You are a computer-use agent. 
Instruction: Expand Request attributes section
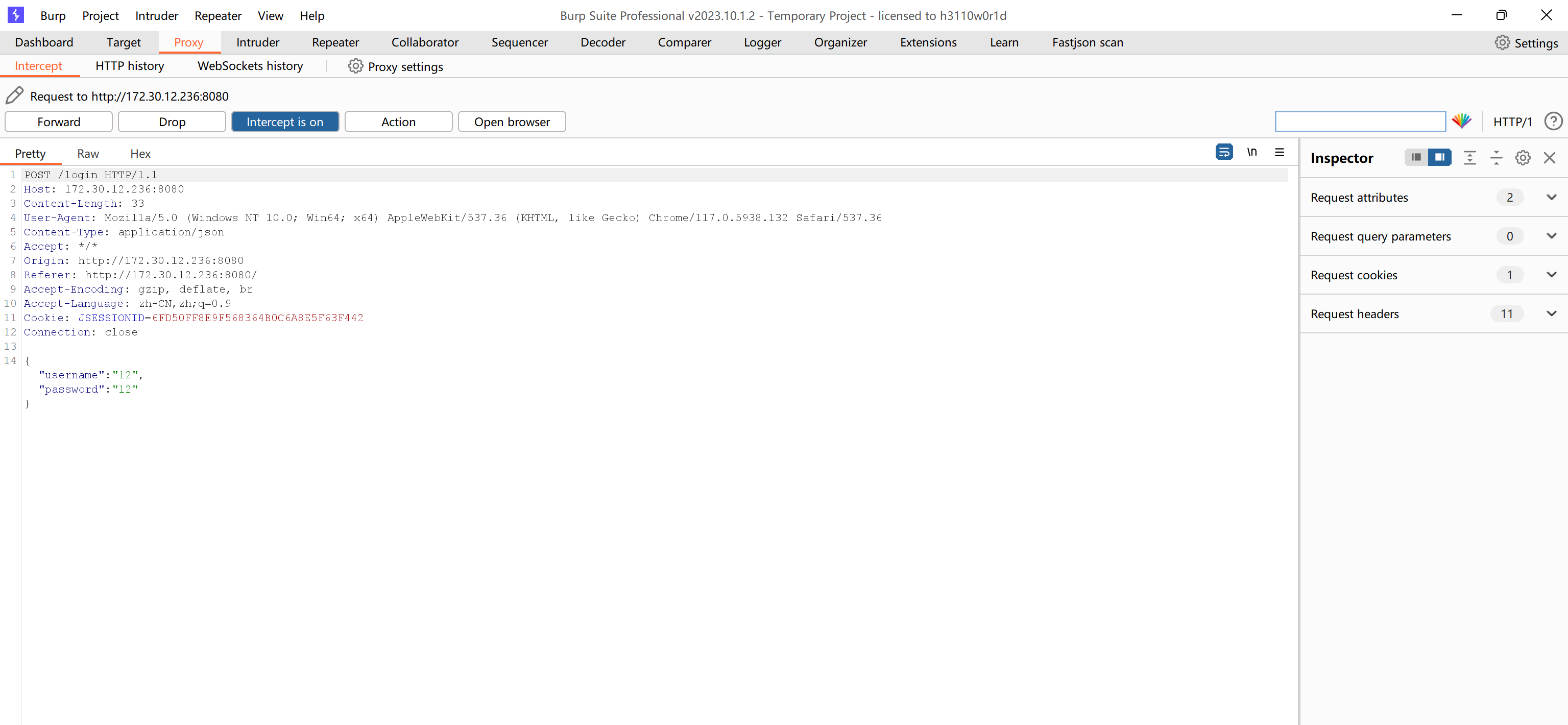coord(1551,197)
